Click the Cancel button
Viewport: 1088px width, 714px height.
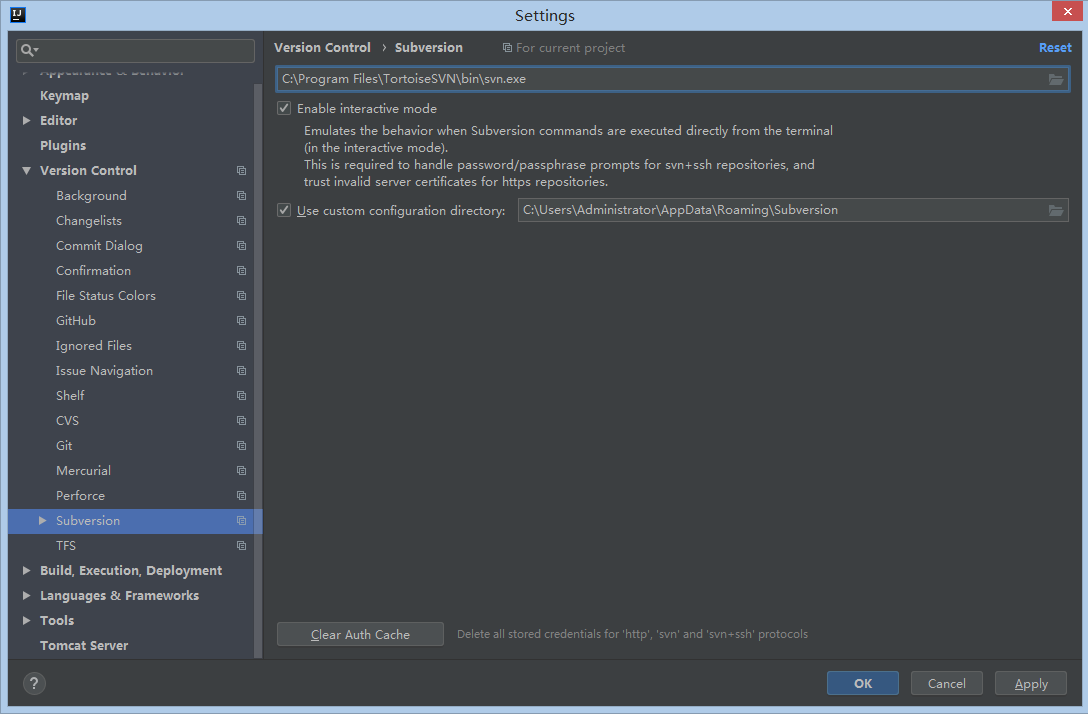point(946,683)
